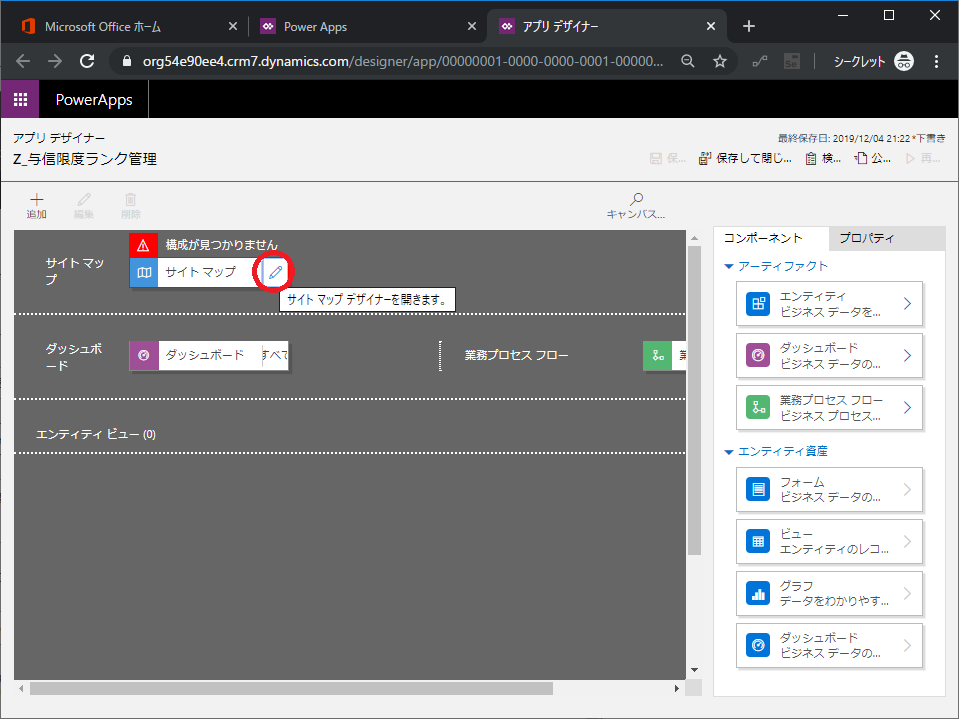Select the site map tile map icon
Screen dimensions: 959x719
(144, 272)
